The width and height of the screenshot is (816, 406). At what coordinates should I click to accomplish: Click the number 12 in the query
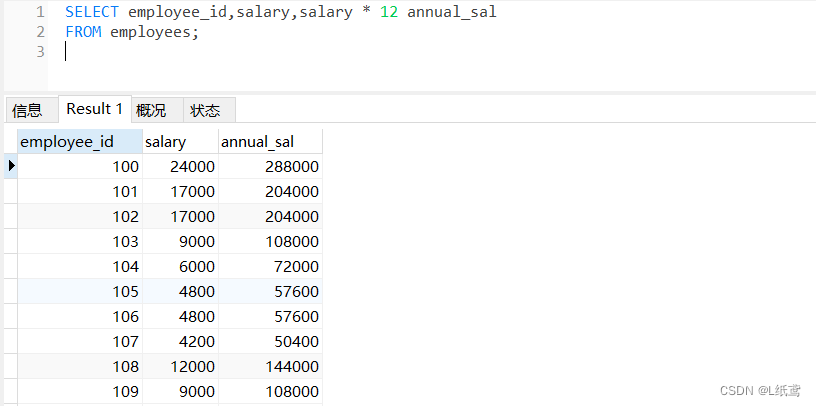(389, 12)
